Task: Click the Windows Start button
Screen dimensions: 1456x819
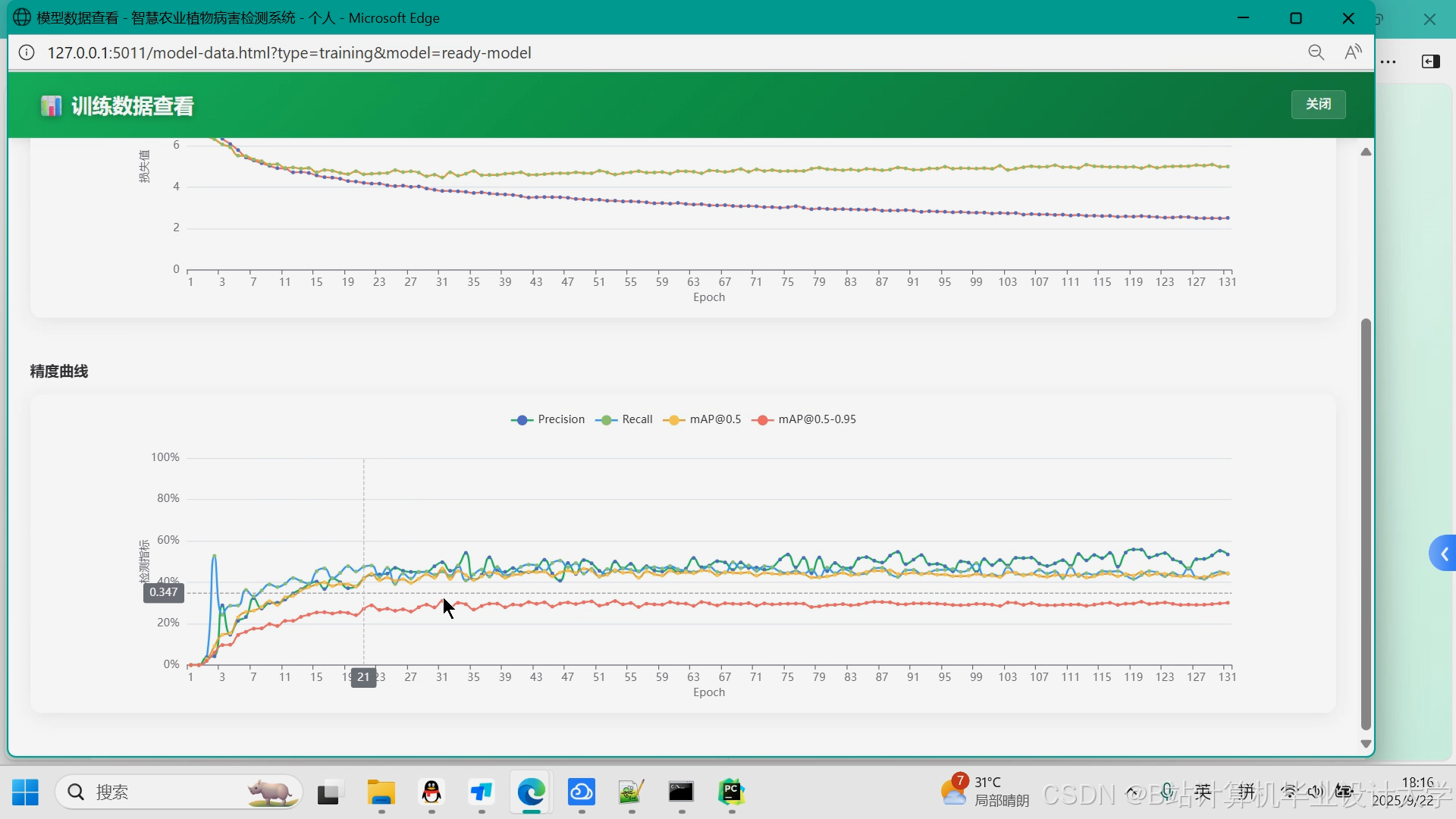Action: [25, 792]
